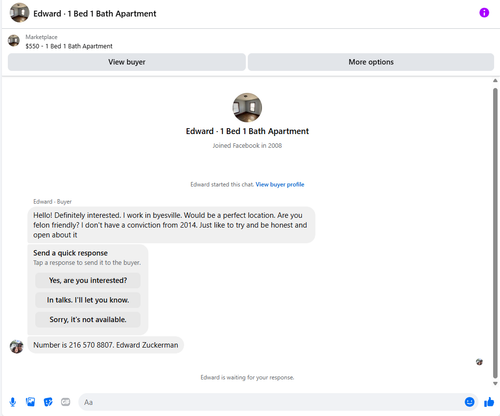Screen dimensions: 500x416
Task: Click scrollbar up arrow
Action: (x=495, y=80)
